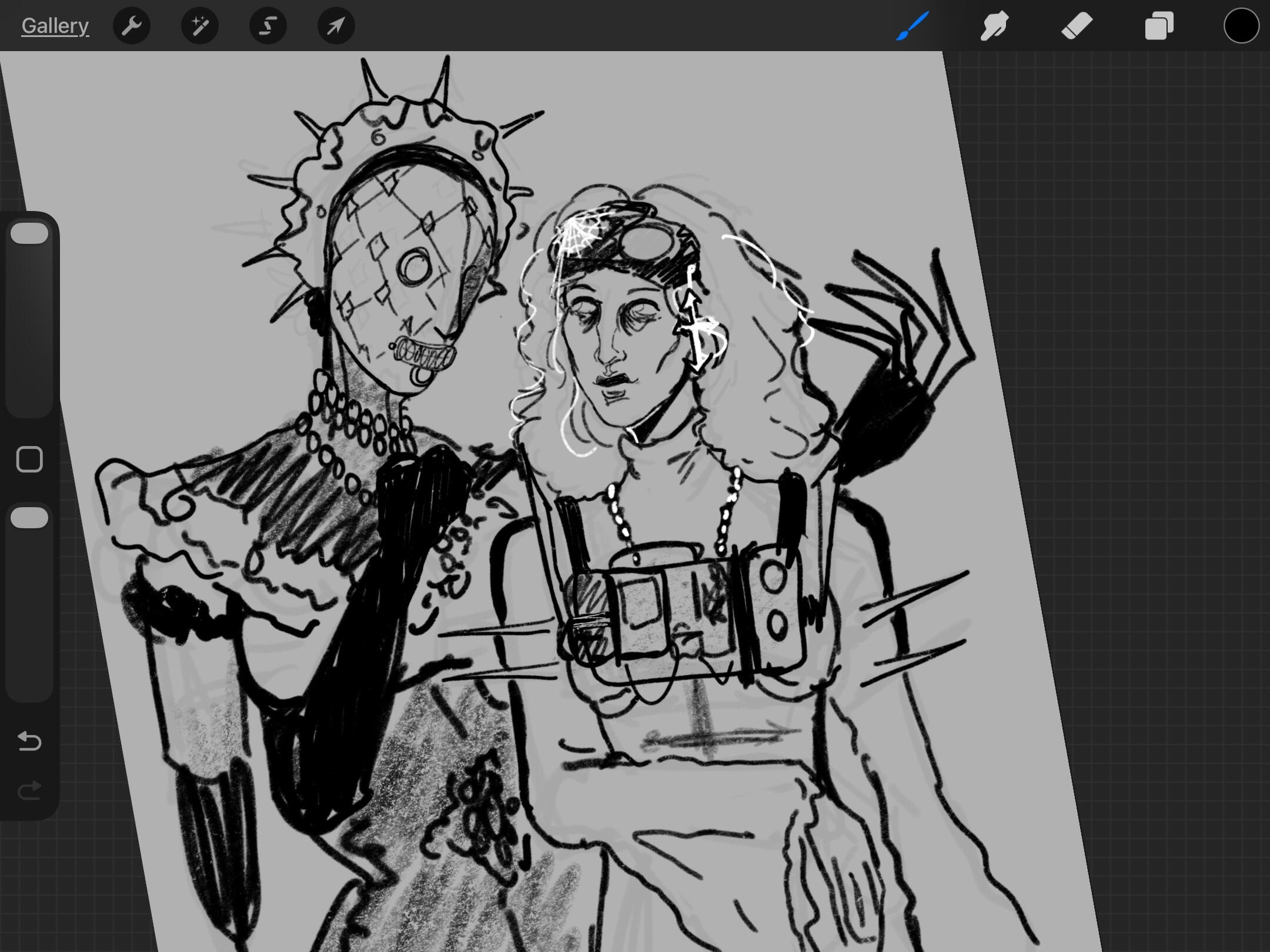Undo the last stroke
This screenshot has width=1270, height=952.
point(29,741)
